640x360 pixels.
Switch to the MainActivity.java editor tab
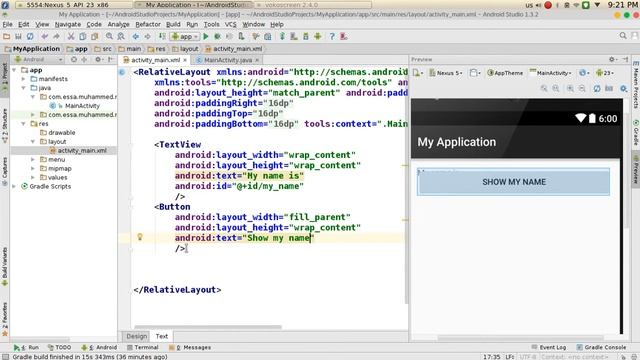click(x=228, y=60)
